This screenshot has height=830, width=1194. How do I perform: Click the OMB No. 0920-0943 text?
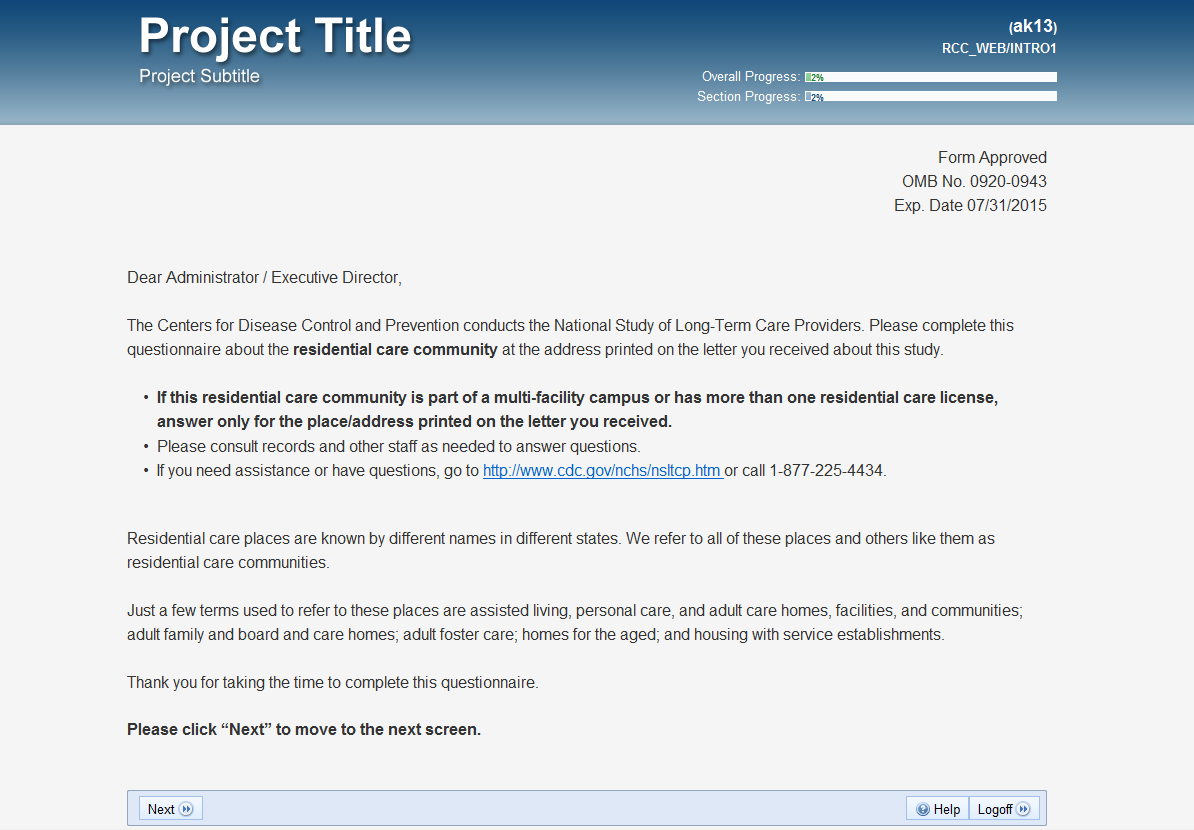click(974, 181)
